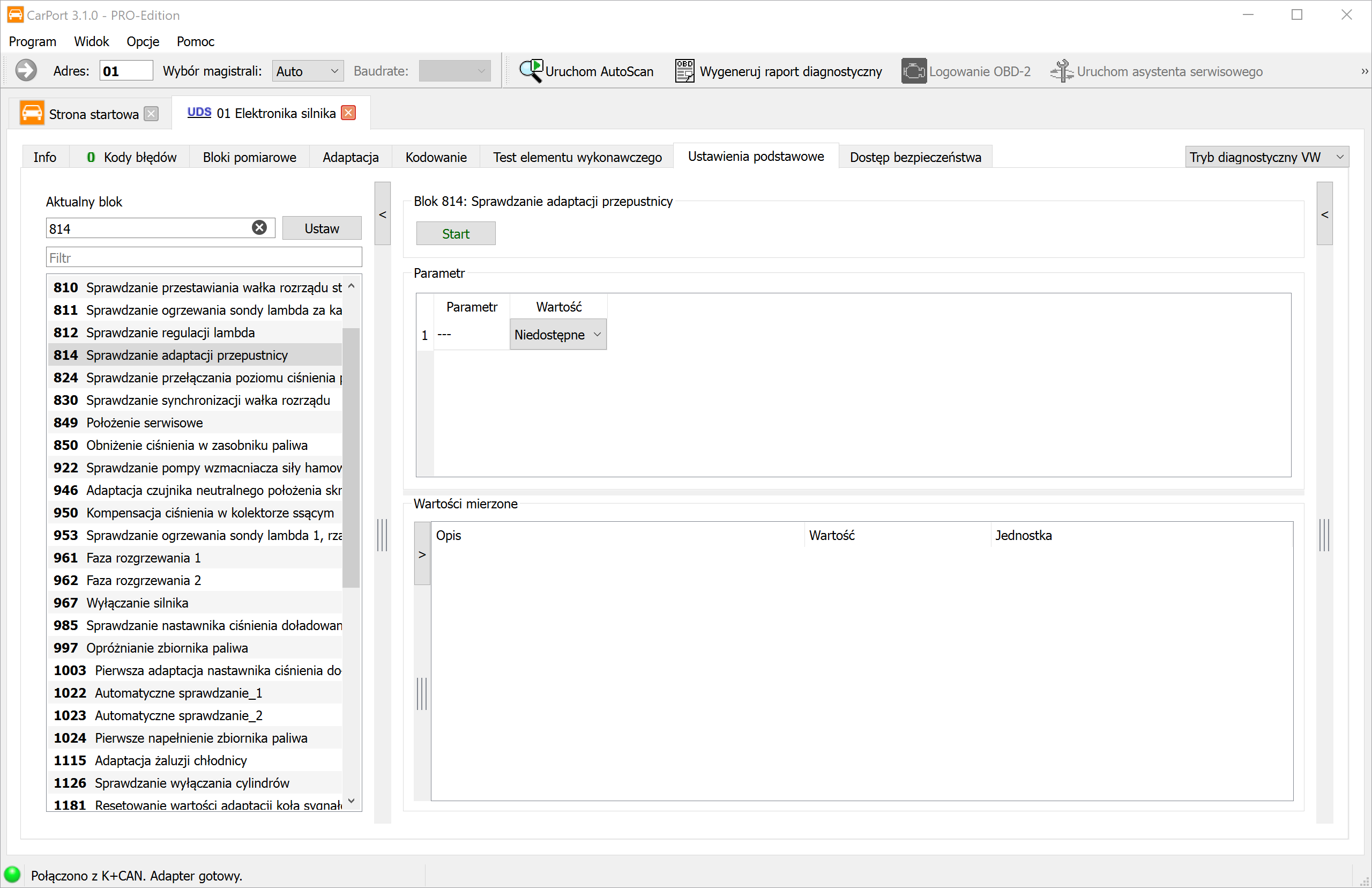
Task: Open the Tryb diagnostyczny VW dropdown
Action: (1266, 157)
